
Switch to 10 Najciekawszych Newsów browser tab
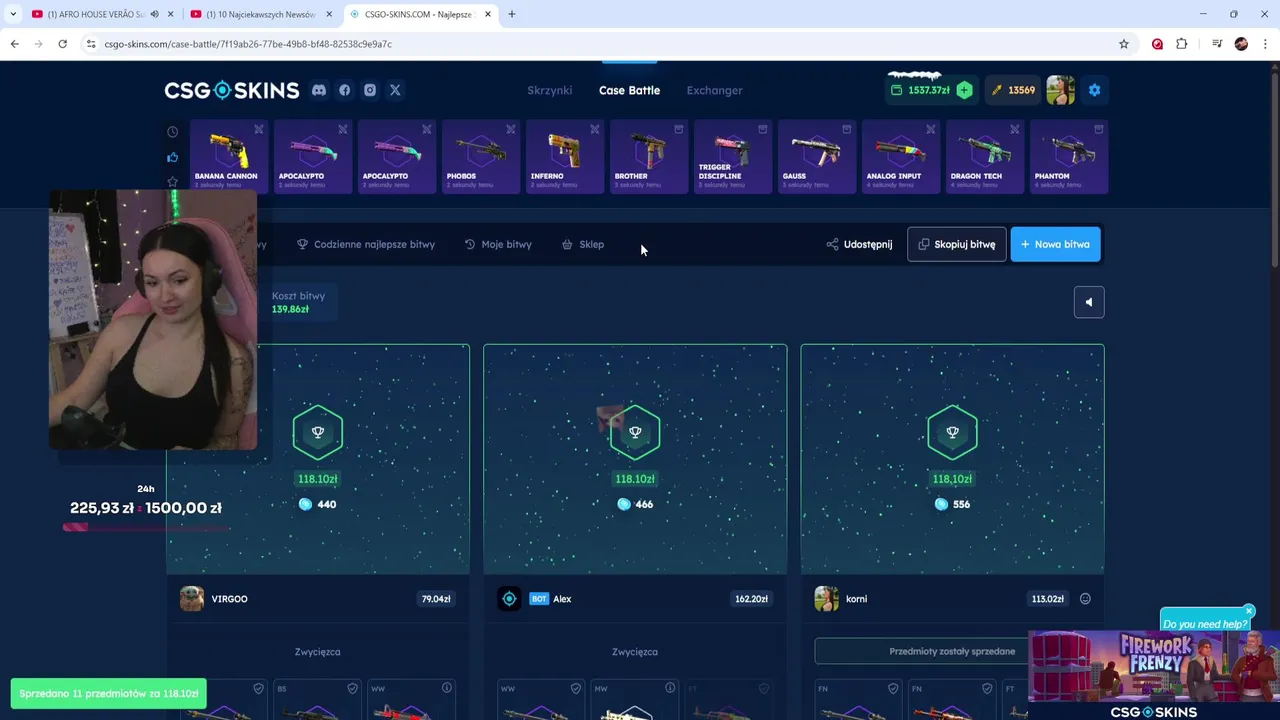(x=260, y=14)
